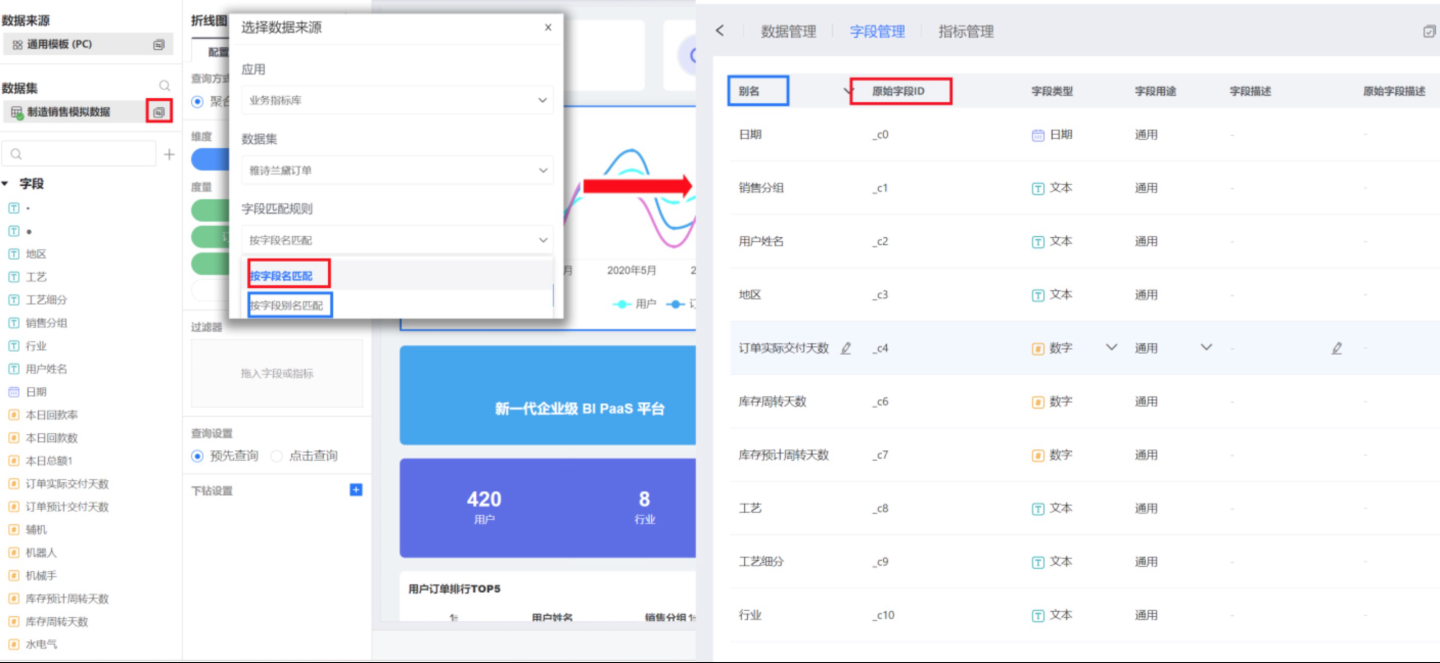Choose the 按字段别名匹配 option
Image resolution: width=1440 pixels, height=663 pixels.
pyautogui.click(x=287, y=305)
